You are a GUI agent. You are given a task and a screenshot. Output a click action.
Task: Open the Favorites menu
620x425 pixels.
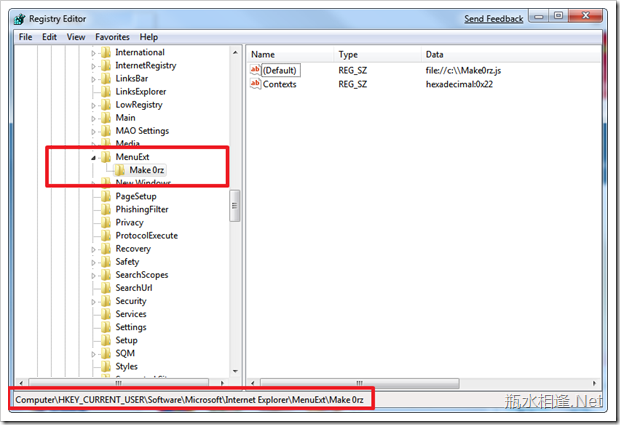113,37
